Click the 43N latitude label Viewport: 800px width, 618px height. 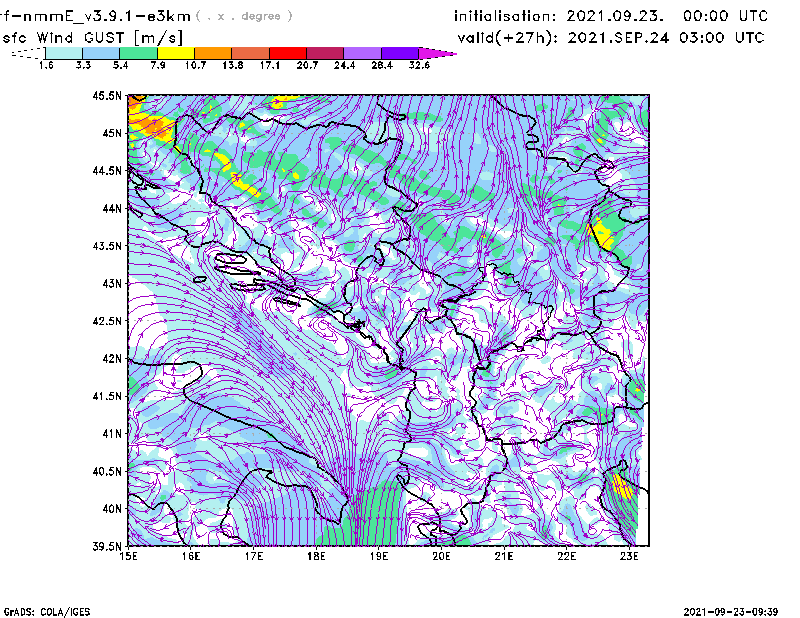[x=112, y=283]
